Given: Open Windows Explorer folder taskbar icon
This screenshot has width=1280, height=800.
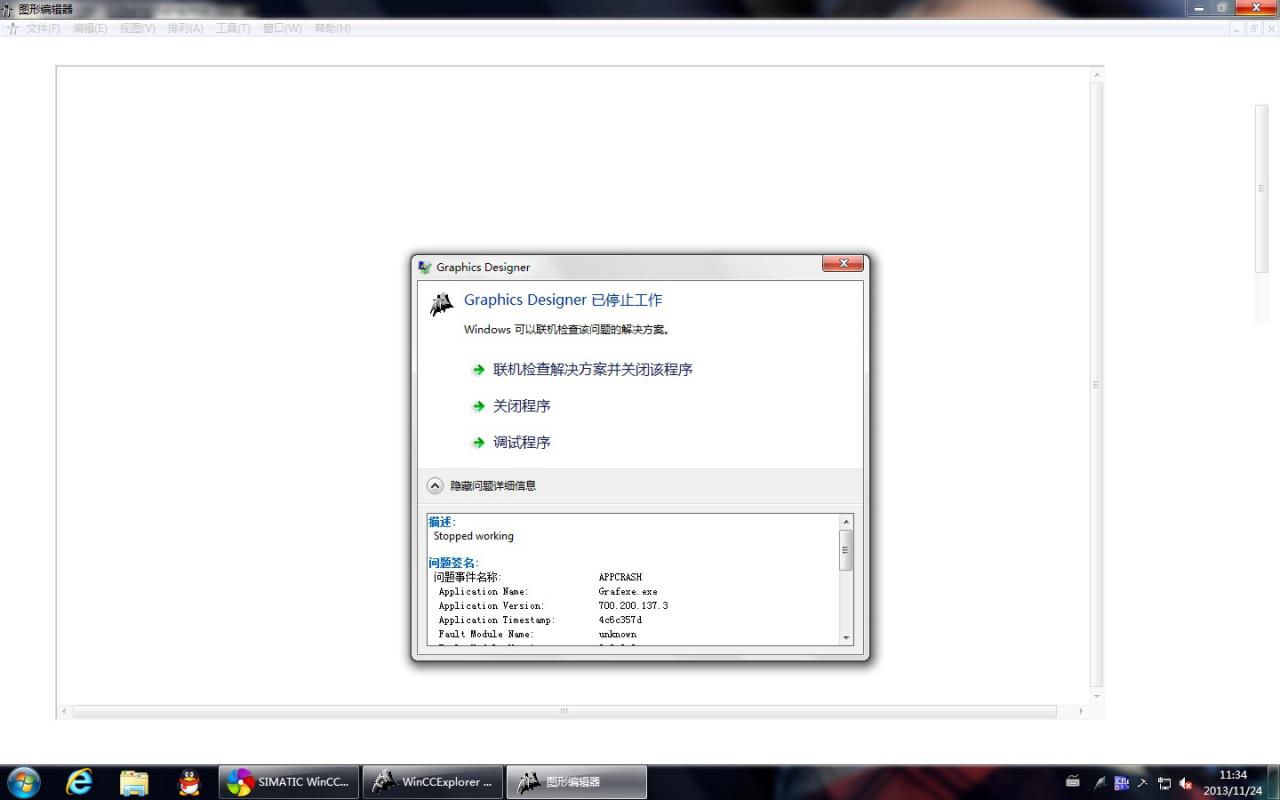Looking at the screenshot, I should tap(134, 782).
